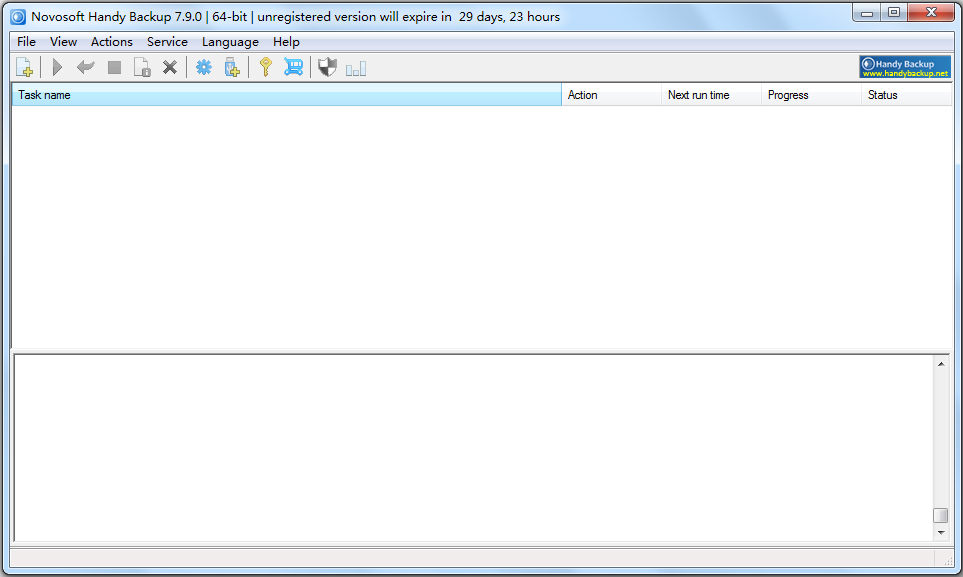Visit the Handy Backup website banner

904,66
